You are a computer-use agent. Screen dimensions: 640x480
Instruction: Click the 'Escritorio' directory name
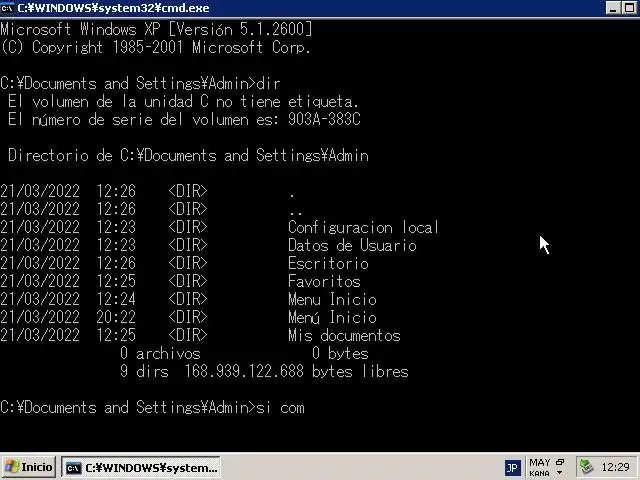(x=329, y=263)
